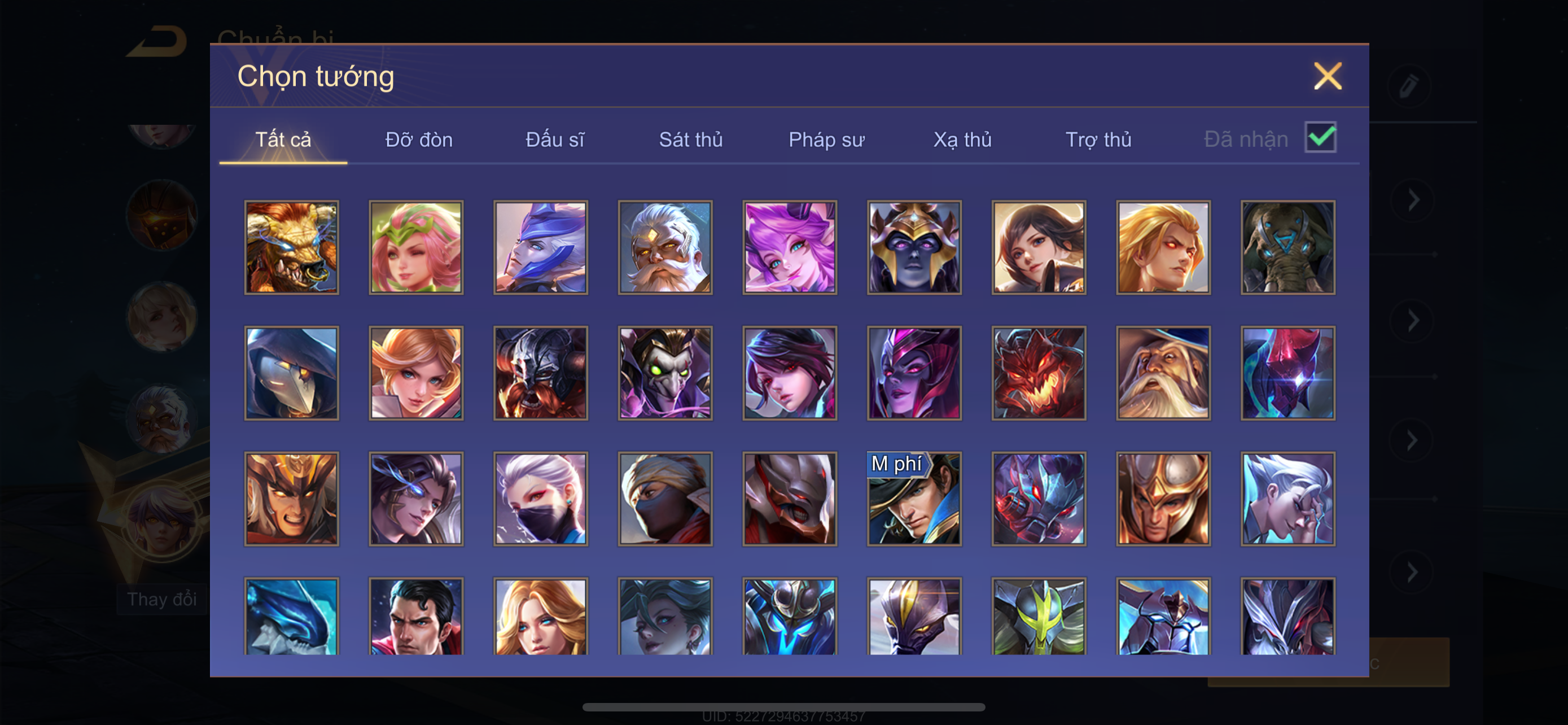Toggle the "Đã nhận" checkbox
The width and height of the screenshot is (1568, 725).
[x=1320, y=137]
